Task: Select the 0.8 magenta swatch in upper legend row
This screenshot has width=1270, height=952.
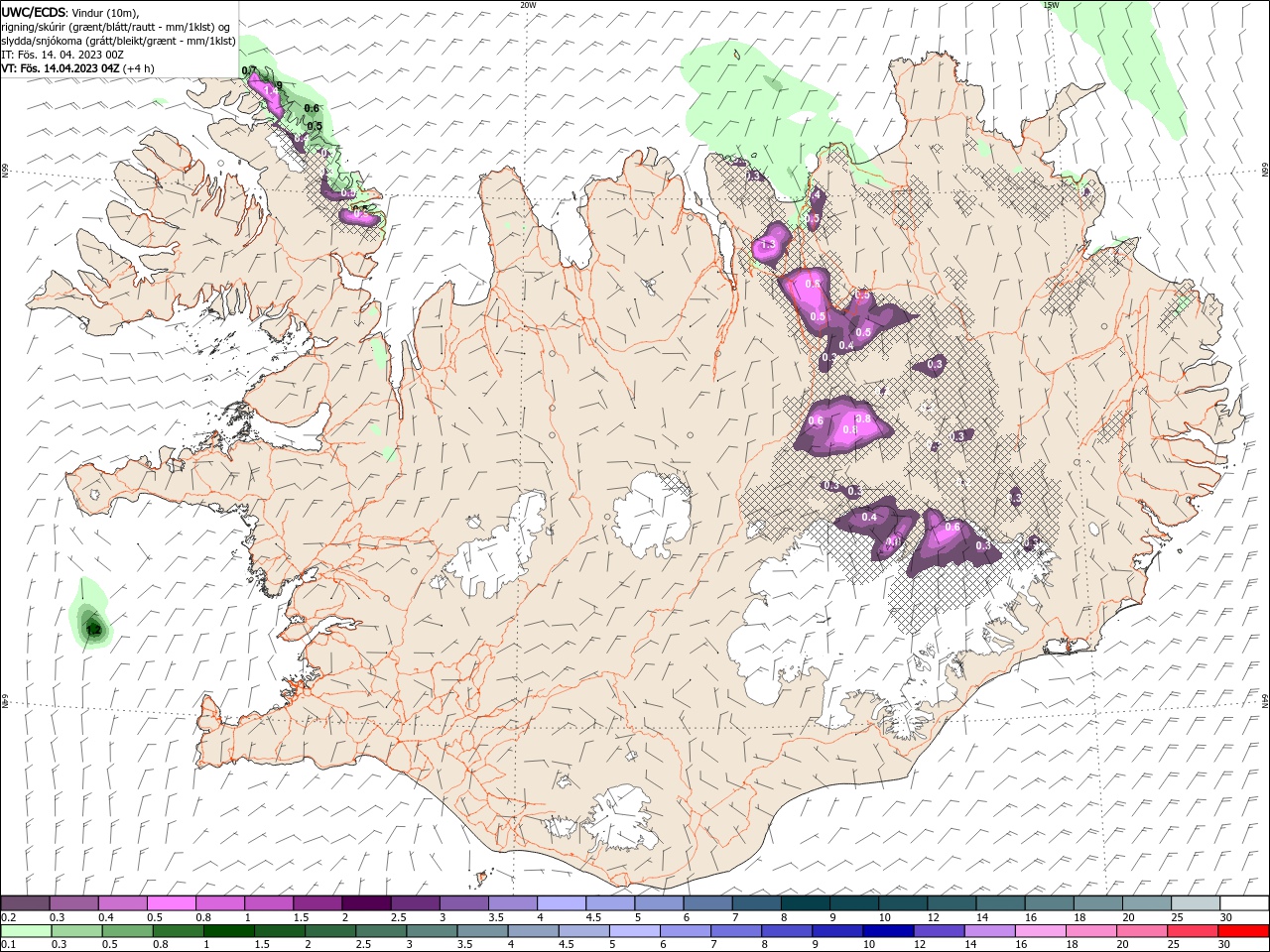Action: 219,903
